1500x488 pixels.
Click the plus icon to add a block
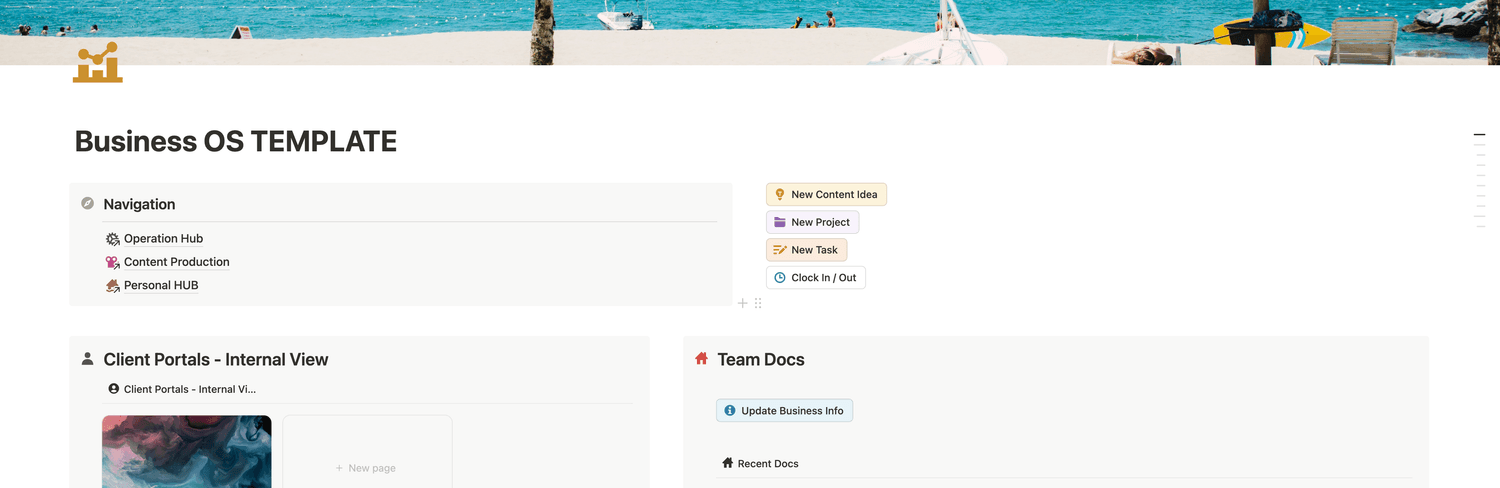pyautogui.click(x=742, y=303)
